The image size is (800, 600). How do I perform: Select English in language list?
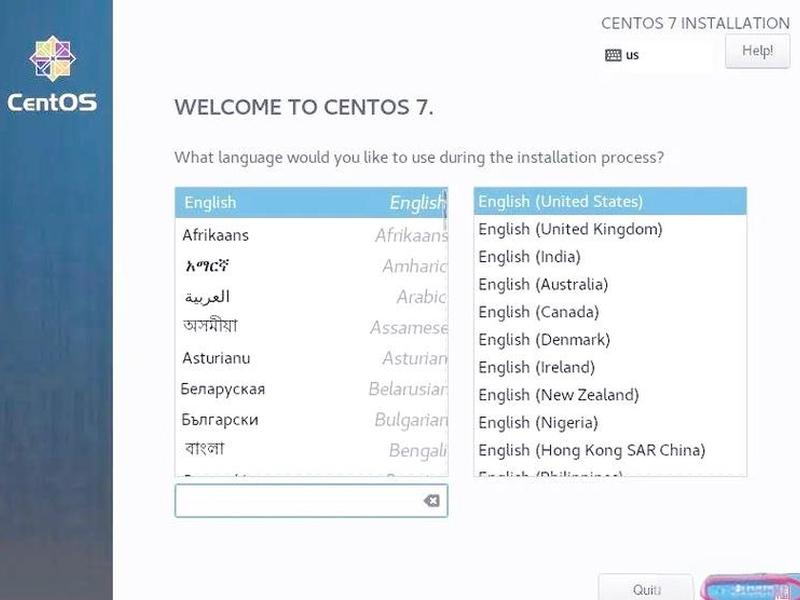pyautogui.click(x=311, y=203)
